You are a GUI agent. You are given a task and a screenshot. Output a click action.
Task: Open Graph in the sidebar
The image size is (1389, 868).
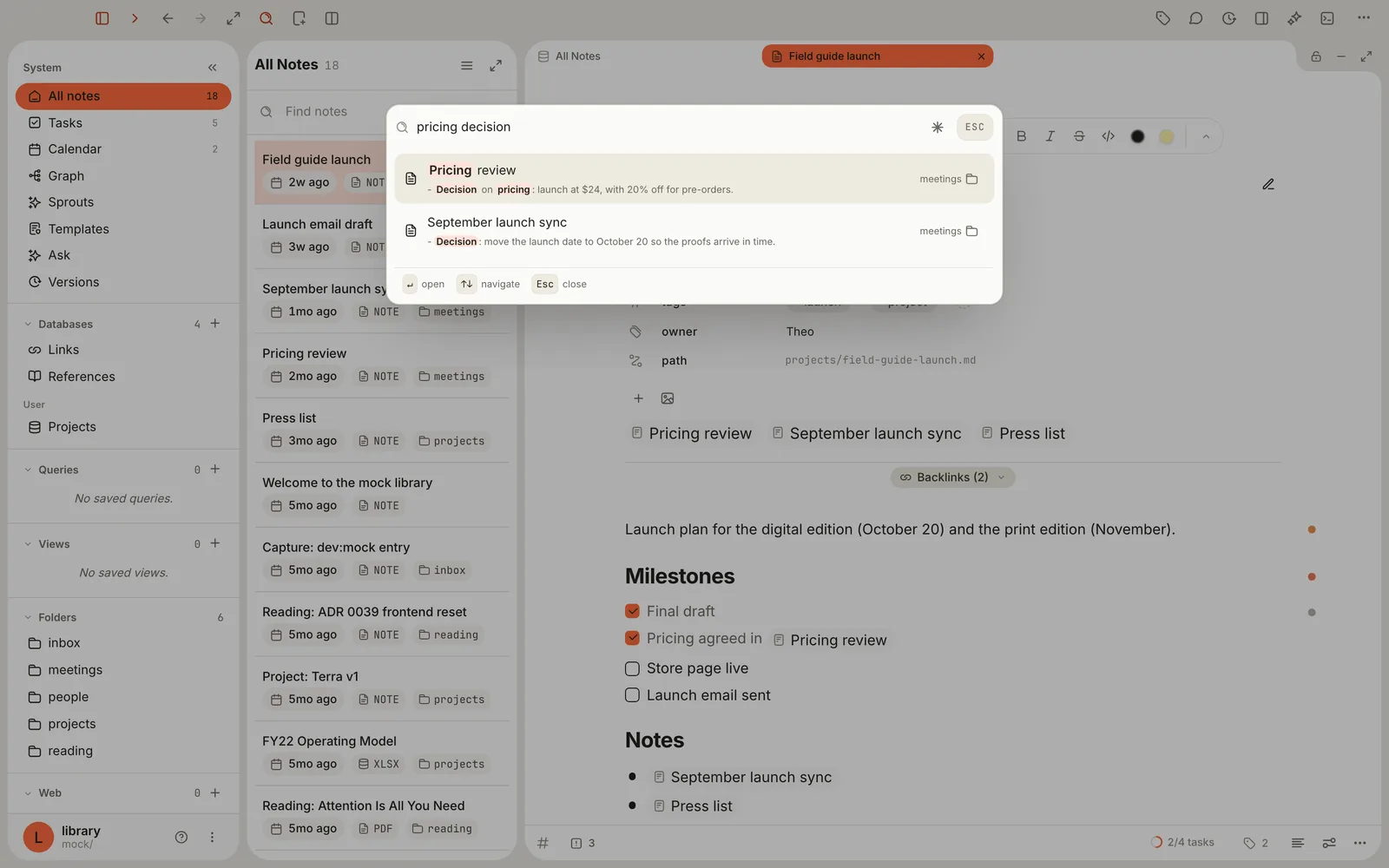tap(123, 176)
